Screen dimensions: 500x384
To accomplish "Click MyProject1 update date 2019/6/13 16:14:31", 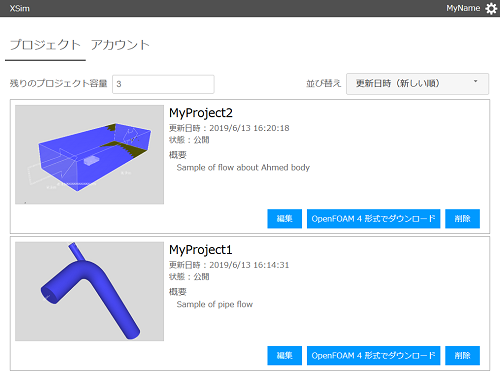I will pos(229,265).
